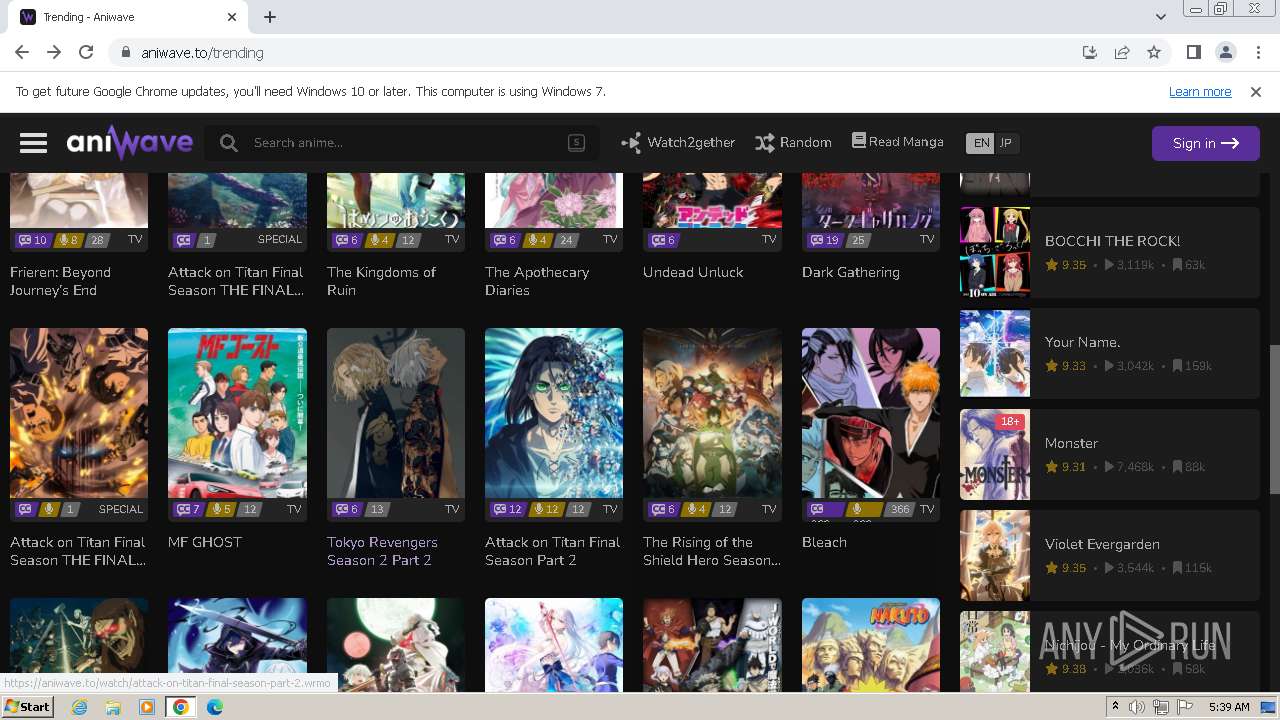Close the Trending - Aniwave tab

coord(232,17)
